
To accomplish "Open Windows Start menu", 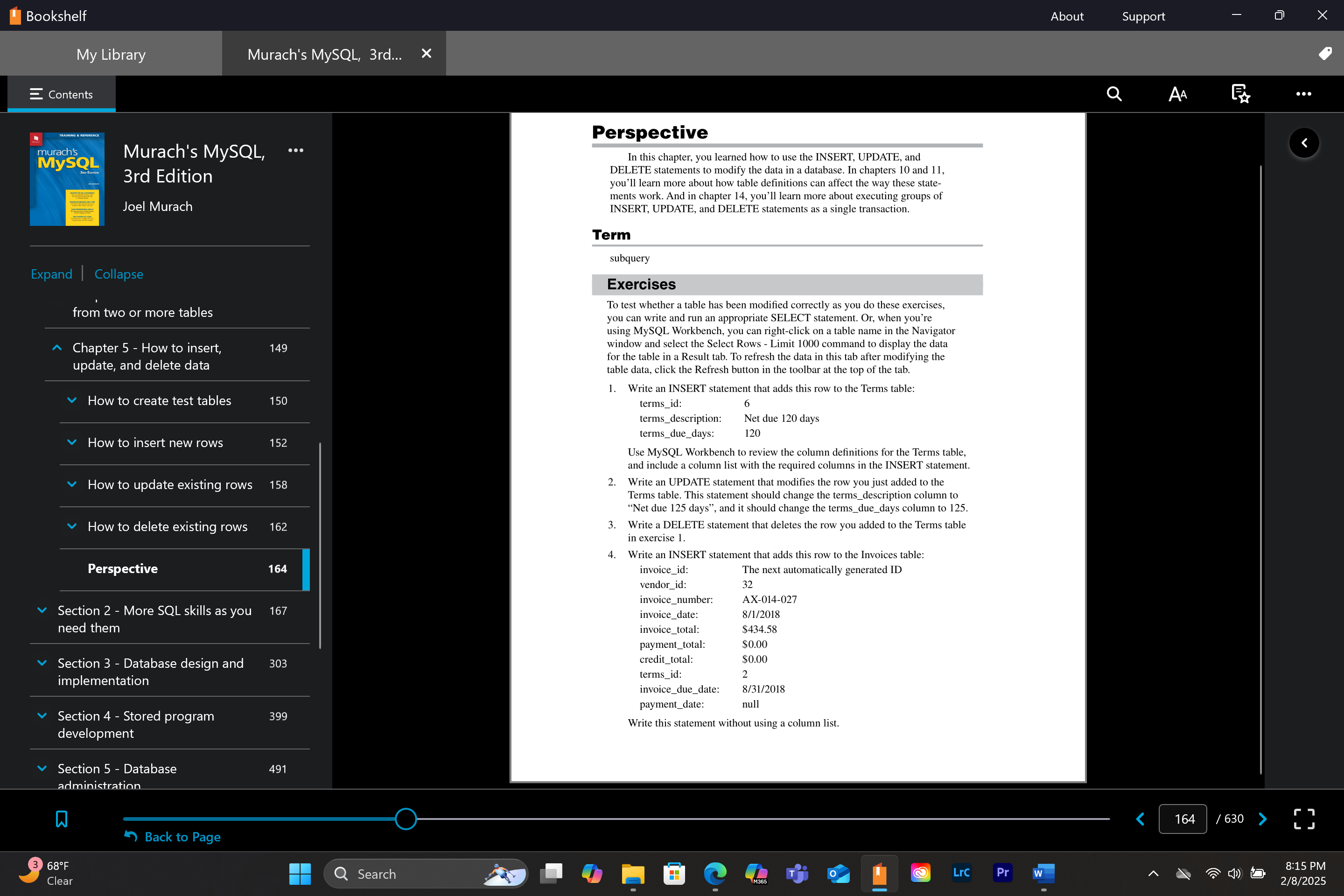I will (300, 874).
